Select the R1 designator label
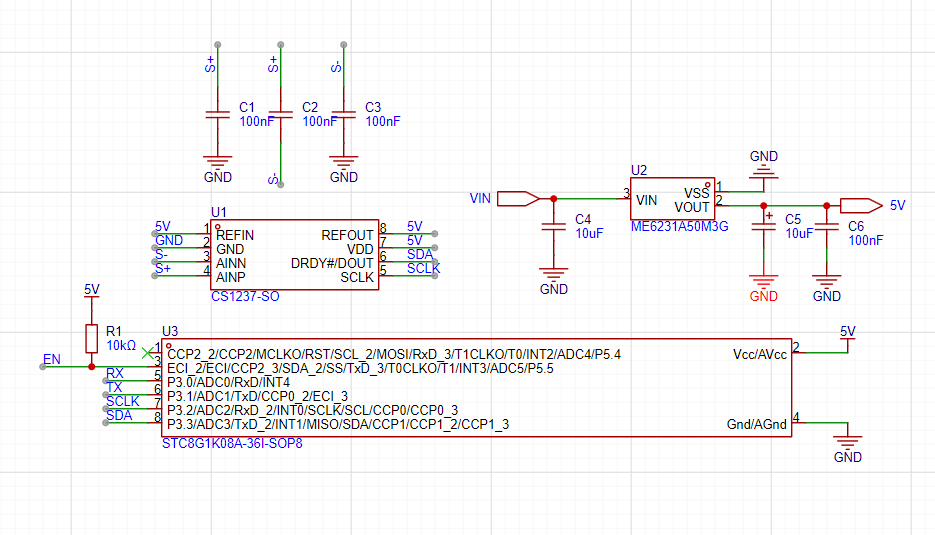935x535 pixels. [x=113, y=332]
